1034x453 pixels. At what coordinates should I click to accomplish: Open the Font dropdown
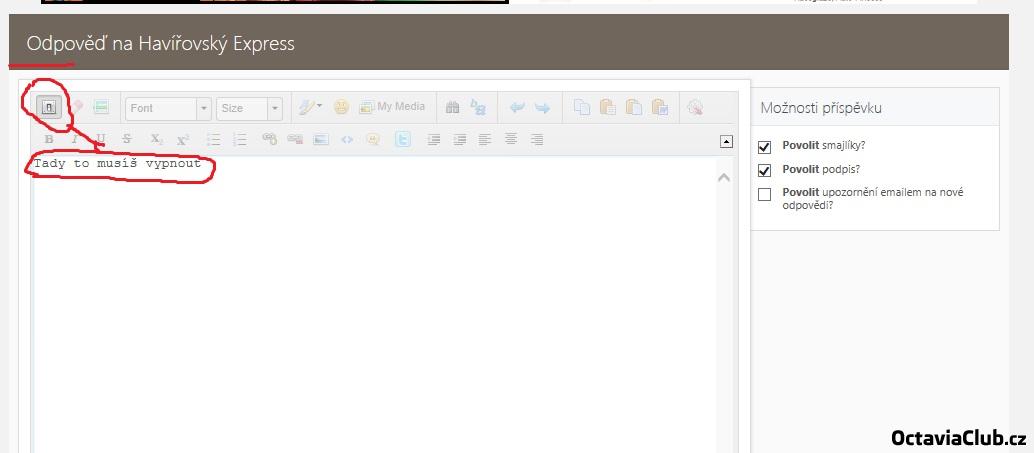pos(168,108)
